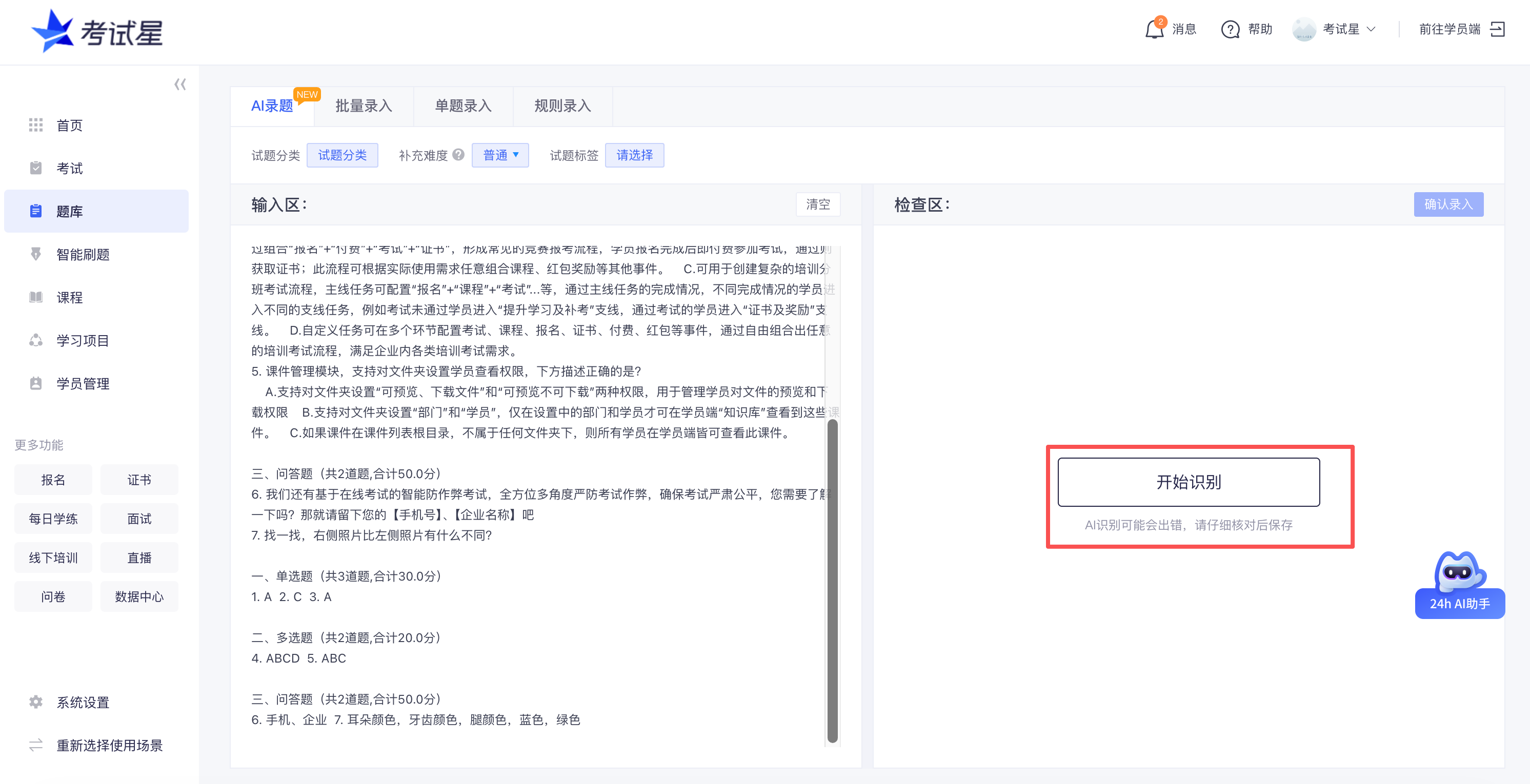
Task: Clear input area with 清空 button
Action: (x=818, y=204)
